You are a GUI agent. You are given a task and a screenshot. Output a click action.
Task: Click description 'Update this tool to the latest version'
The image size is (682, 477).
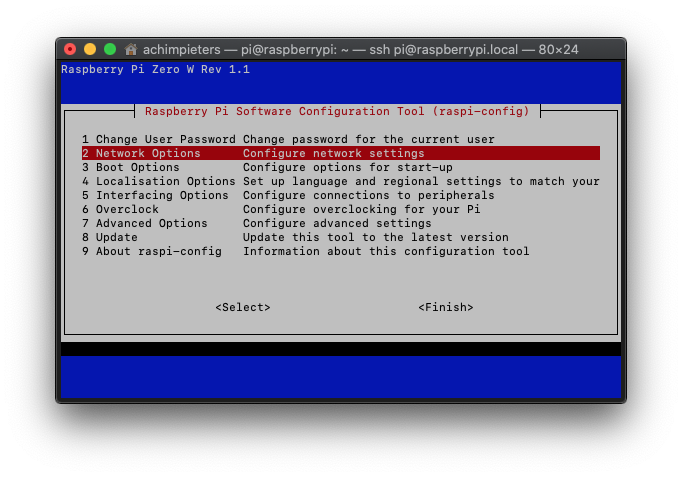[376, 237]
